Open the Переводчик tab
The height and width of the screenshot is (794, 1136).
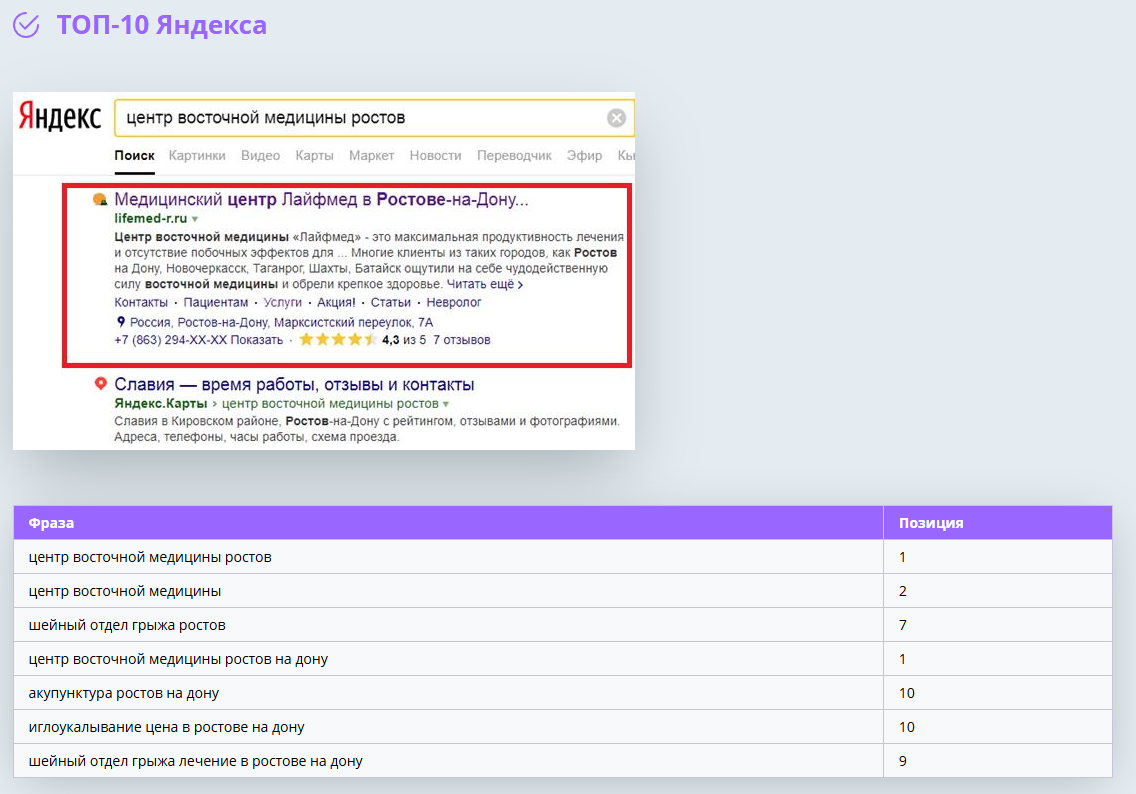tap(514, 155)
